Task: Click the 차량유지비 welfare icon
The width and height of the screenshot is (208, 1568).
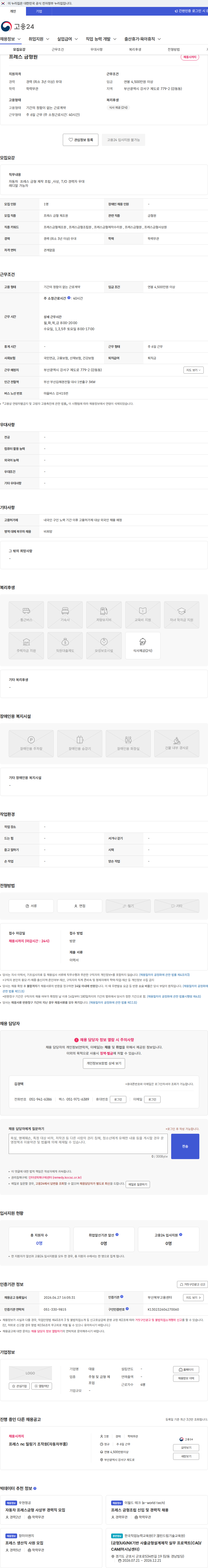Action: [104, 615]
